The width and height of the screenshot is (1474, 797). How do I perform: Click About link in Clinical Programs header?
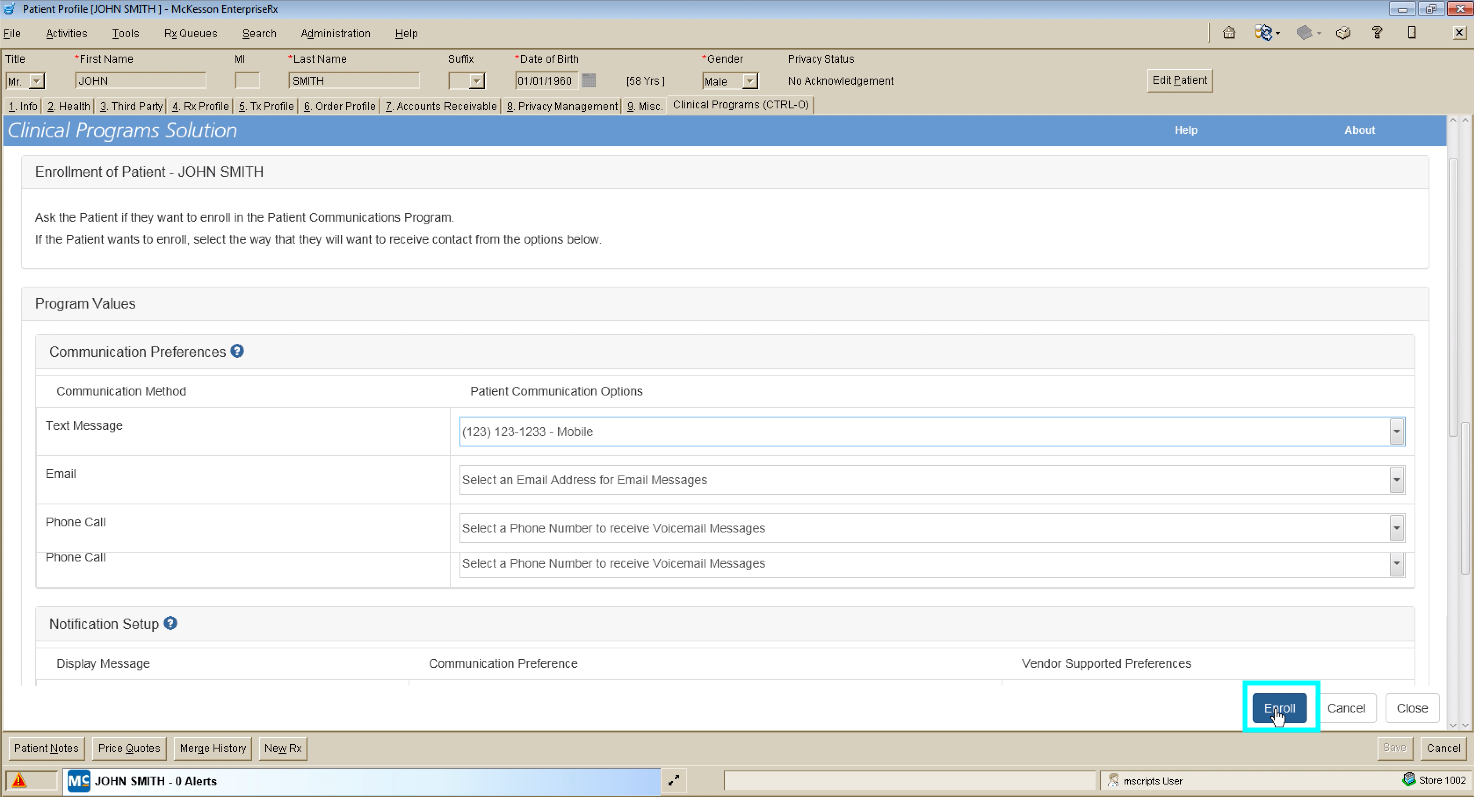(x=1360, y=130)
